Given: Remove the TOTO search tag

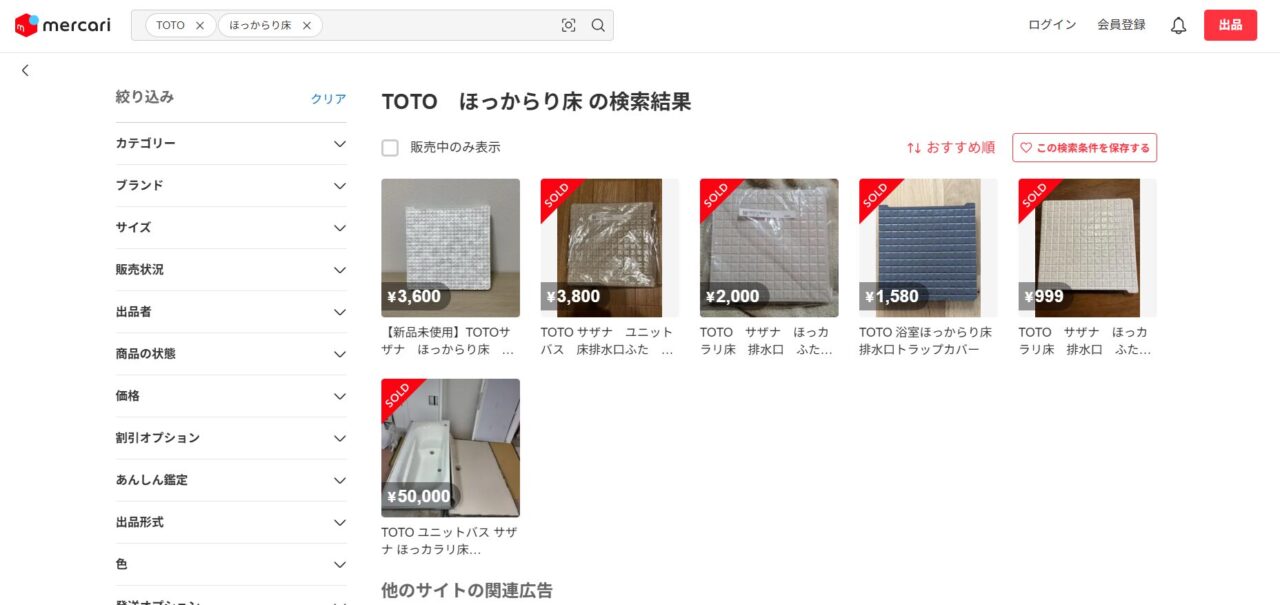Looking at the screenshot, I should [200, 25].
